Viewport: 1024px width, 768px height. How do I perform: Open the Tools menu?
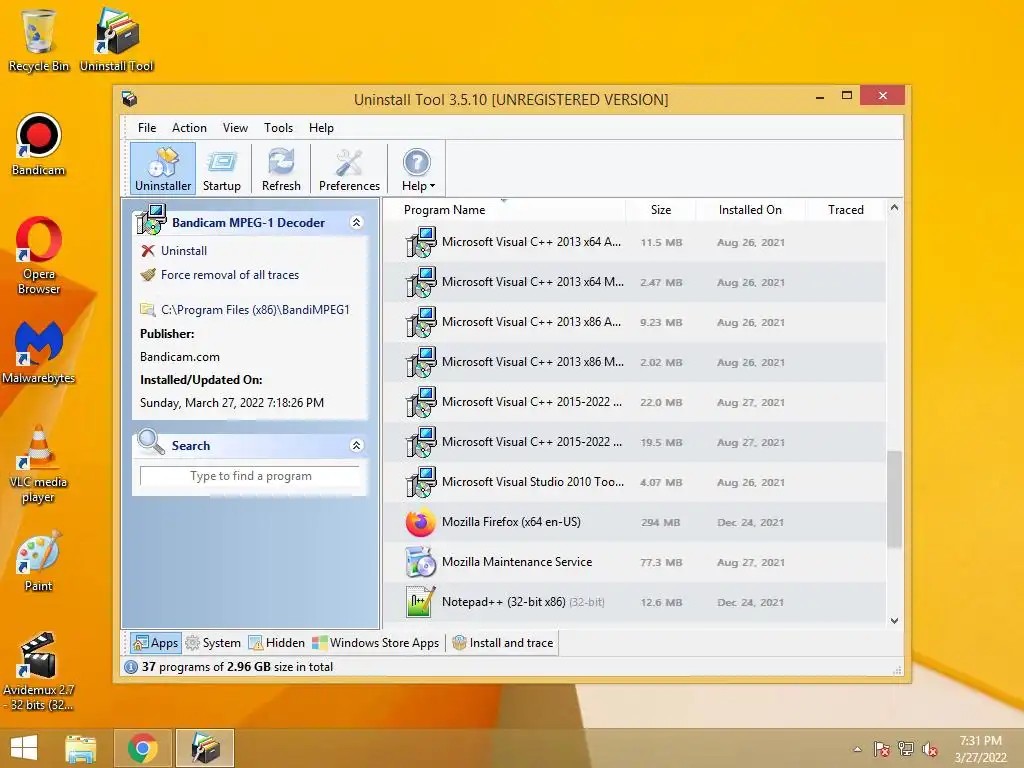[x=278, y=128]
